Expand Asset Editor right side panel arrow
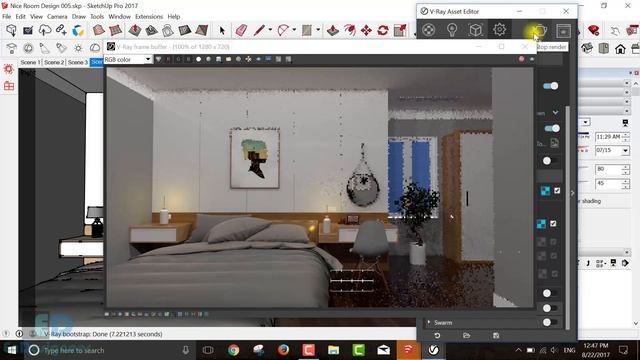This screenshot has height=360, width=640. [x=572, y=193]
